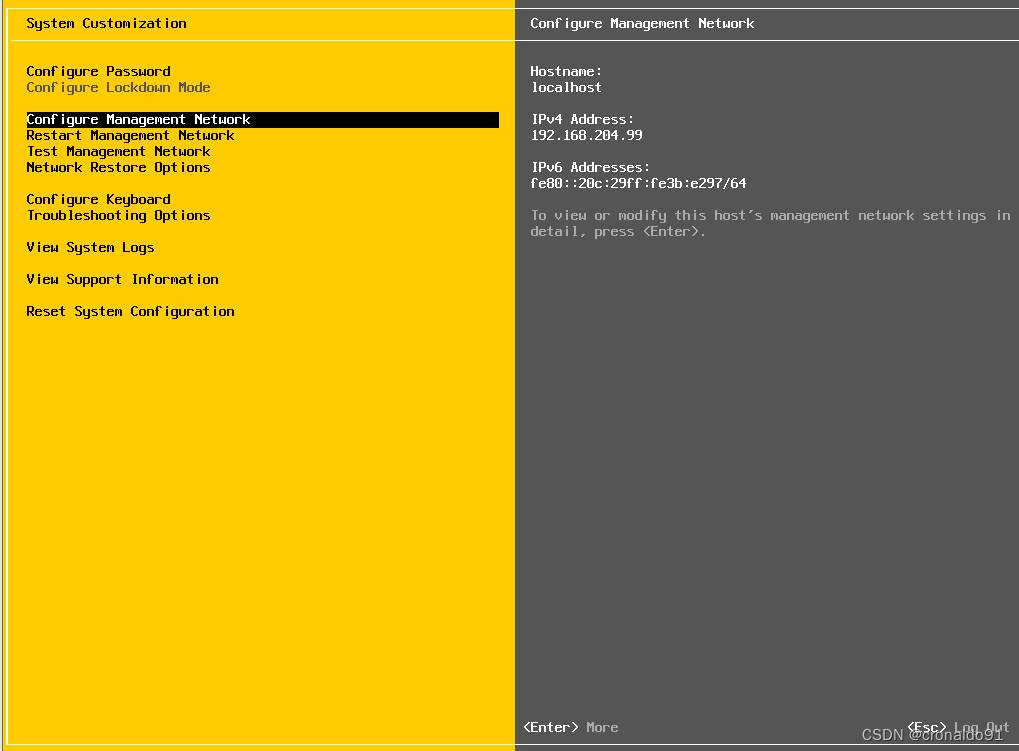The image size is (1019, 751).
Task: Select Restart Management Network
Action: pyautogui.click(x=130, y=135)
